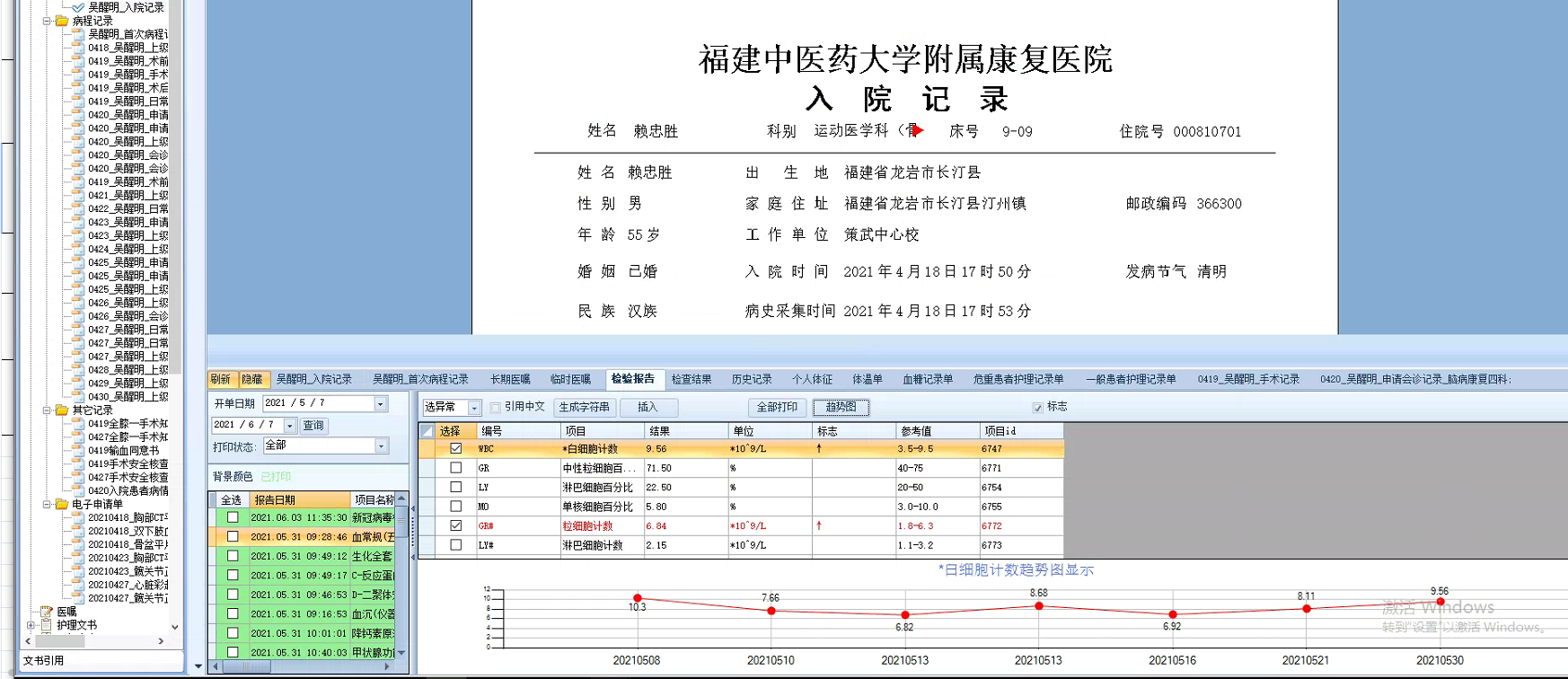Click the red up-arrow flag in the GR# row
The image size is (1568, 679).
[819, 525]
